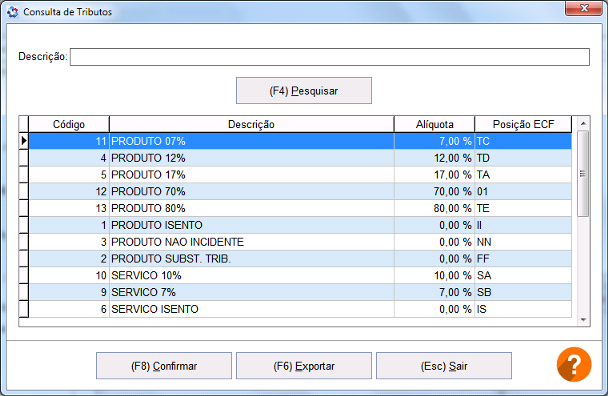Viewport: 608px width, 396px height.
Task: Click the 17,00 % alíquota cell
Action: [x=434, y=175]
